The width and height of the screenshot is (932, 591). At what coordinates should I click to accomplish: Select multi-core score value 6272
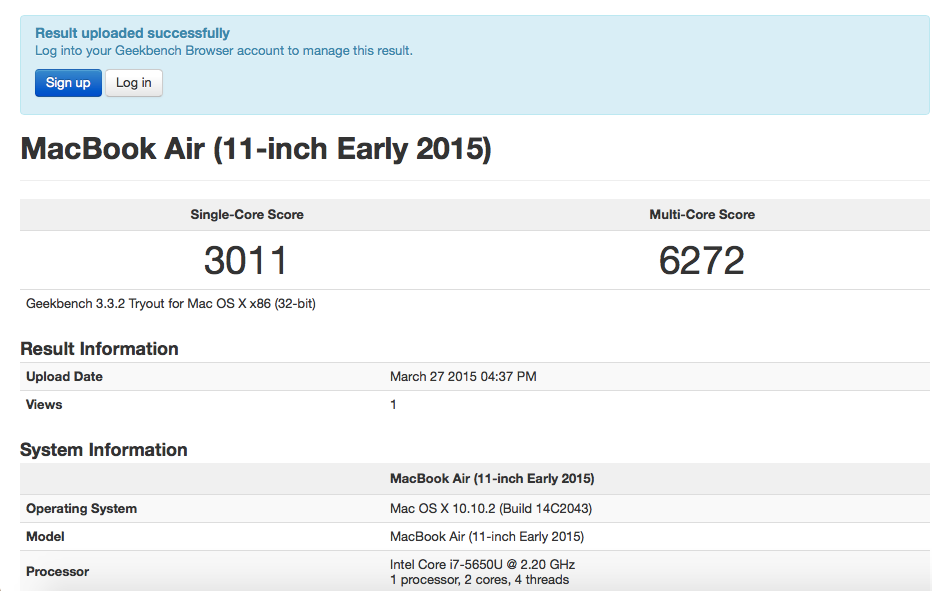pos(701,260)
